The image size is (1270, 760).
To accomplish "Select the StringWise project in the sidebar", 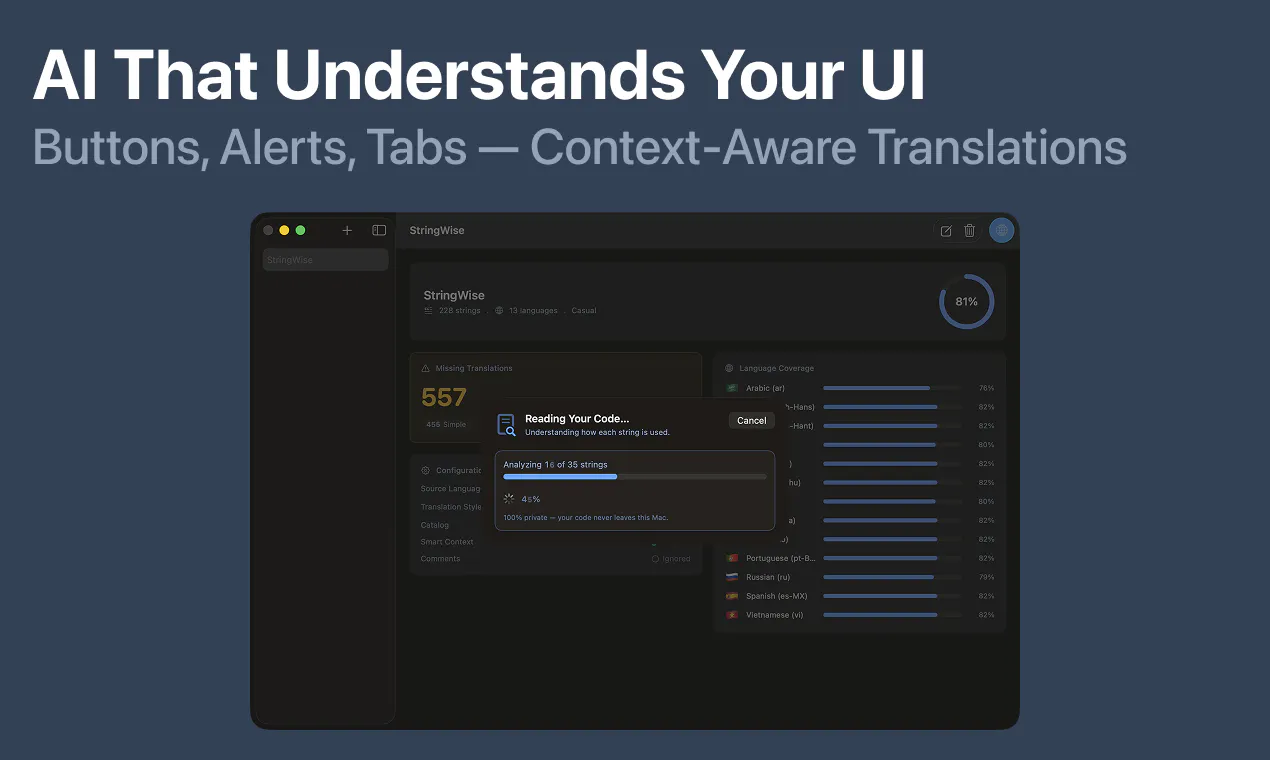I will 325,260.
